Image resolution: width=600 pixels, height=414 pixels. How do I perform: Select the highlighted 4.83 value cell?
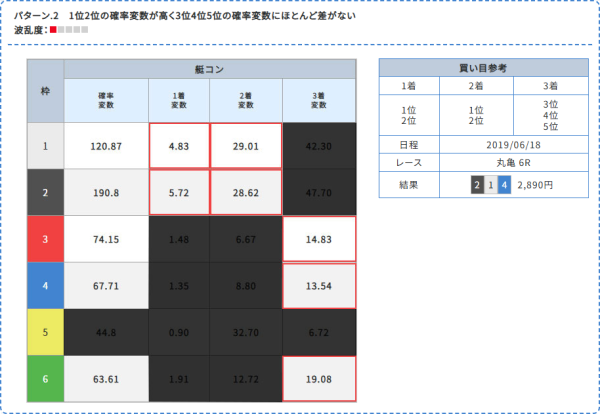click(179, 146)
